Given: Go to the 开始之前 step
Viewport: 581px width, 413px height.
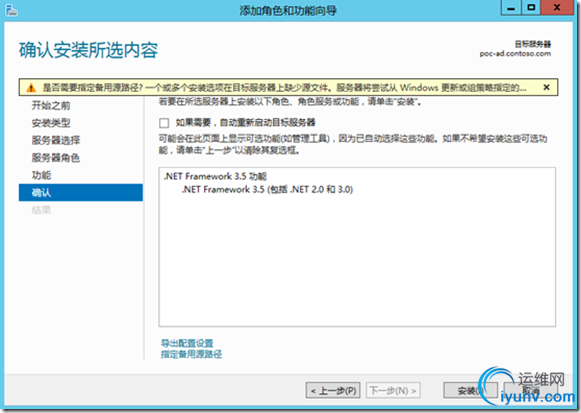Looking at the screenshot, I should (x=51, y=106).
